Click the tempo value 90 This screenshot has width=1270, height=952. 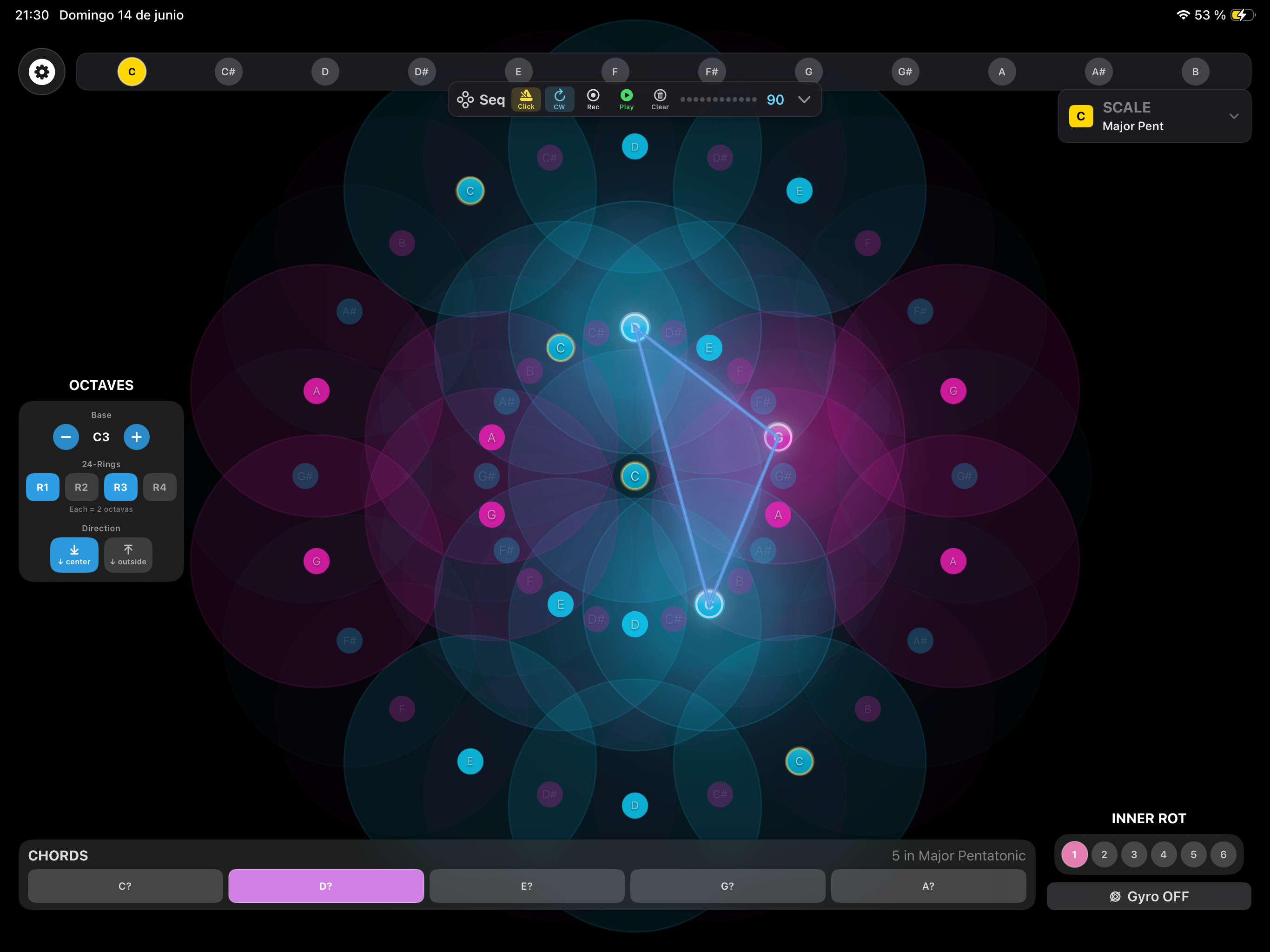click(x=775, y=100)
